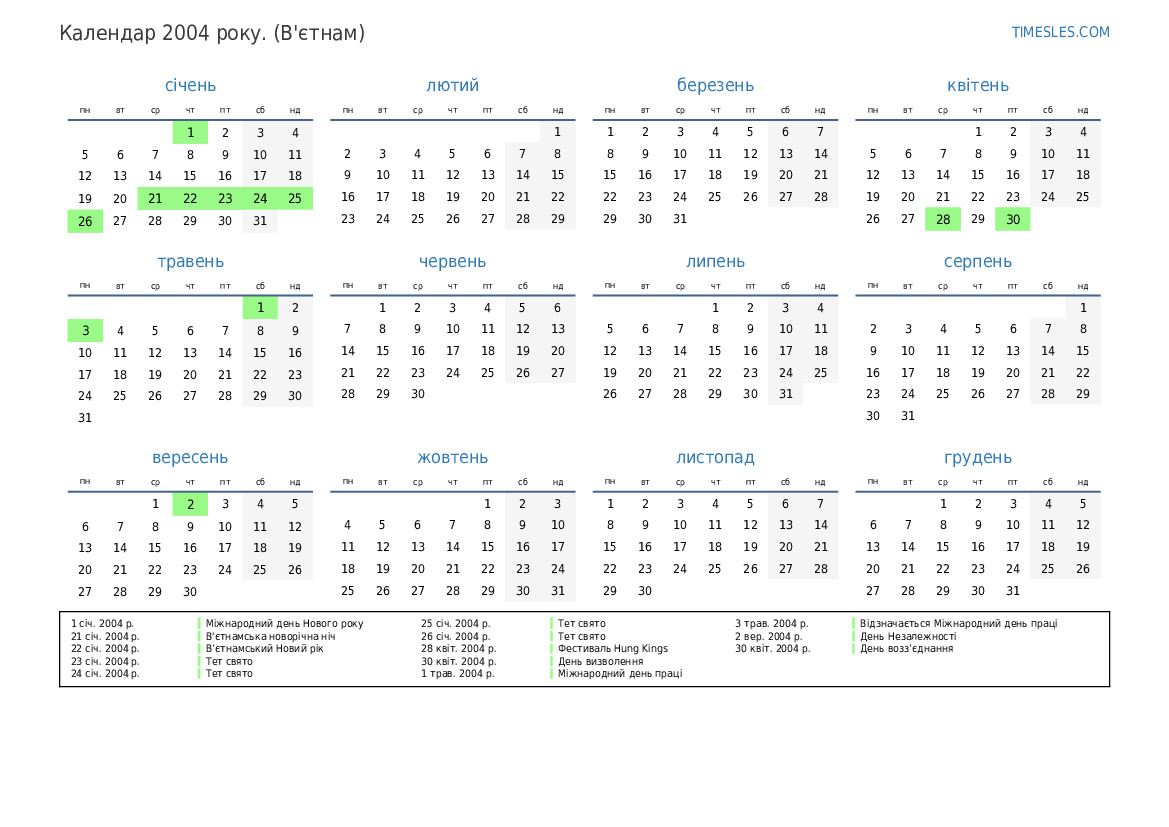
Task: Click date 31 in серпень
Action: (907, 416)
